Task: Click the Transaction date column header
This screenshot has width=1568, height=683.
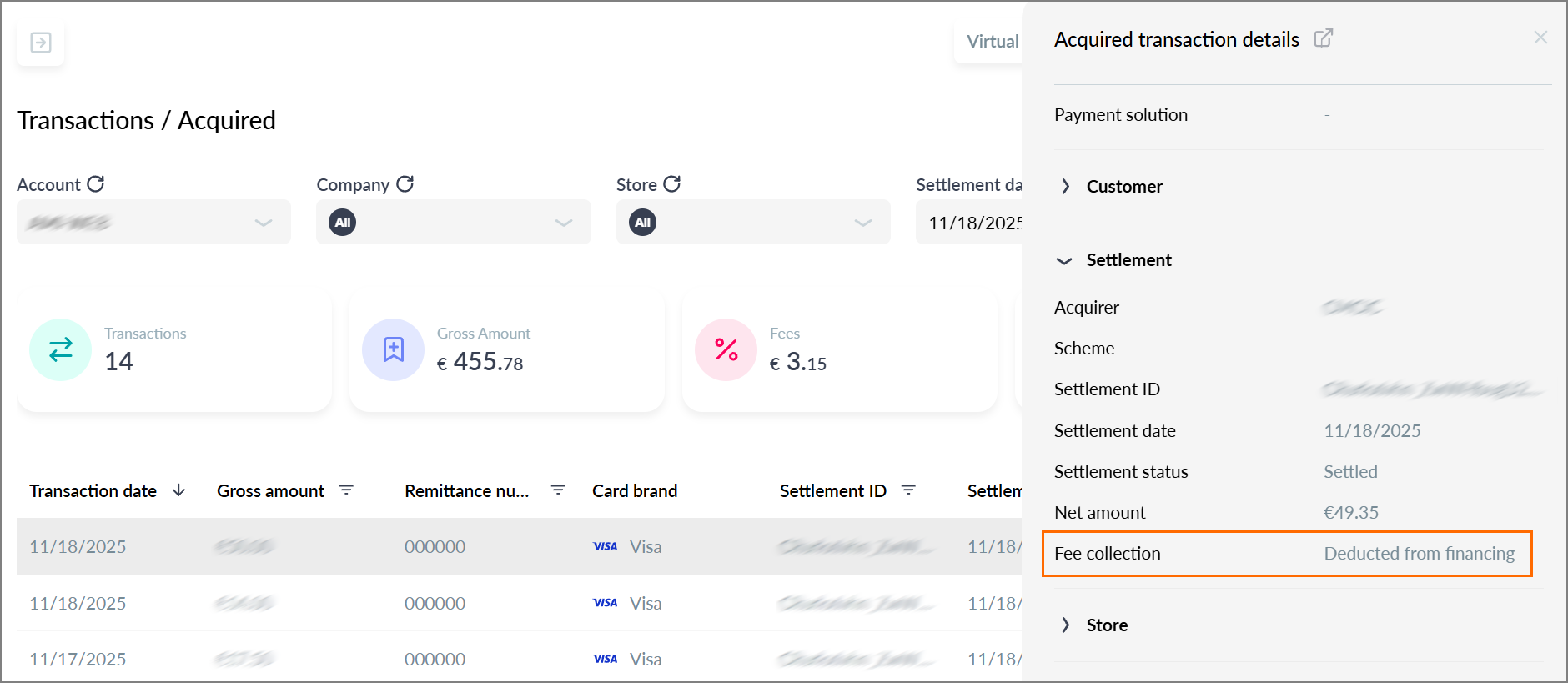Action: click(93, 491)
